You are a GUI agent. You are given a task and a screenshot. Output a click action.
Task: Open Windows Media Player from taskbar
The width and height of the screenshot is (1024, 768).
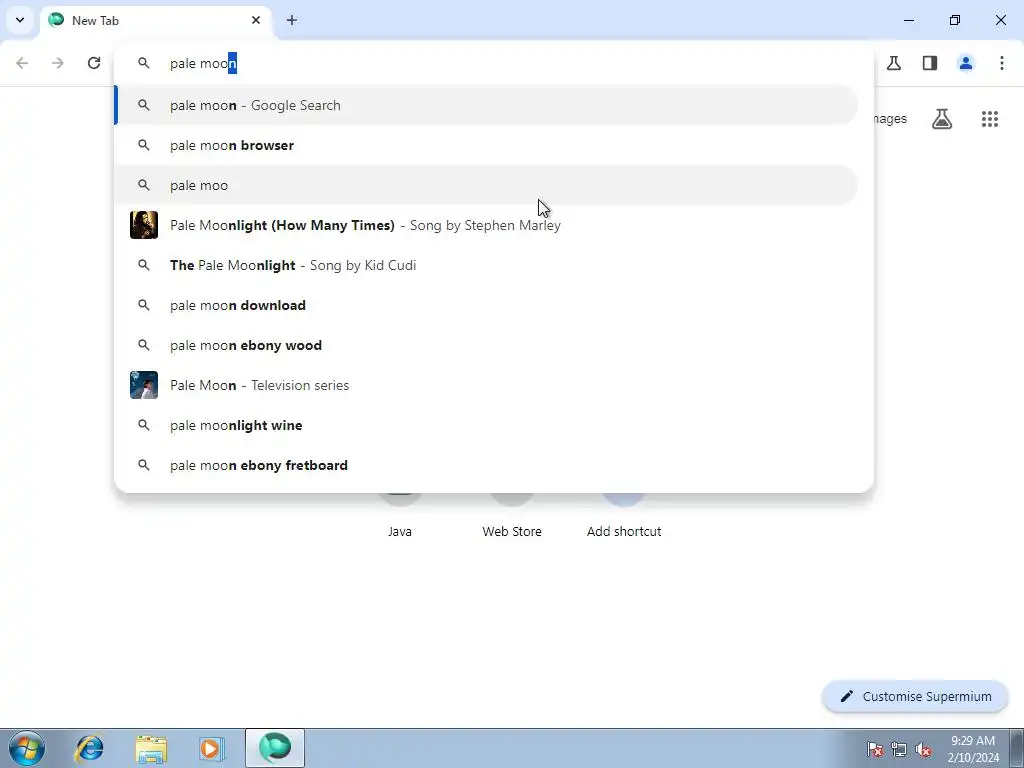(212, 748)
